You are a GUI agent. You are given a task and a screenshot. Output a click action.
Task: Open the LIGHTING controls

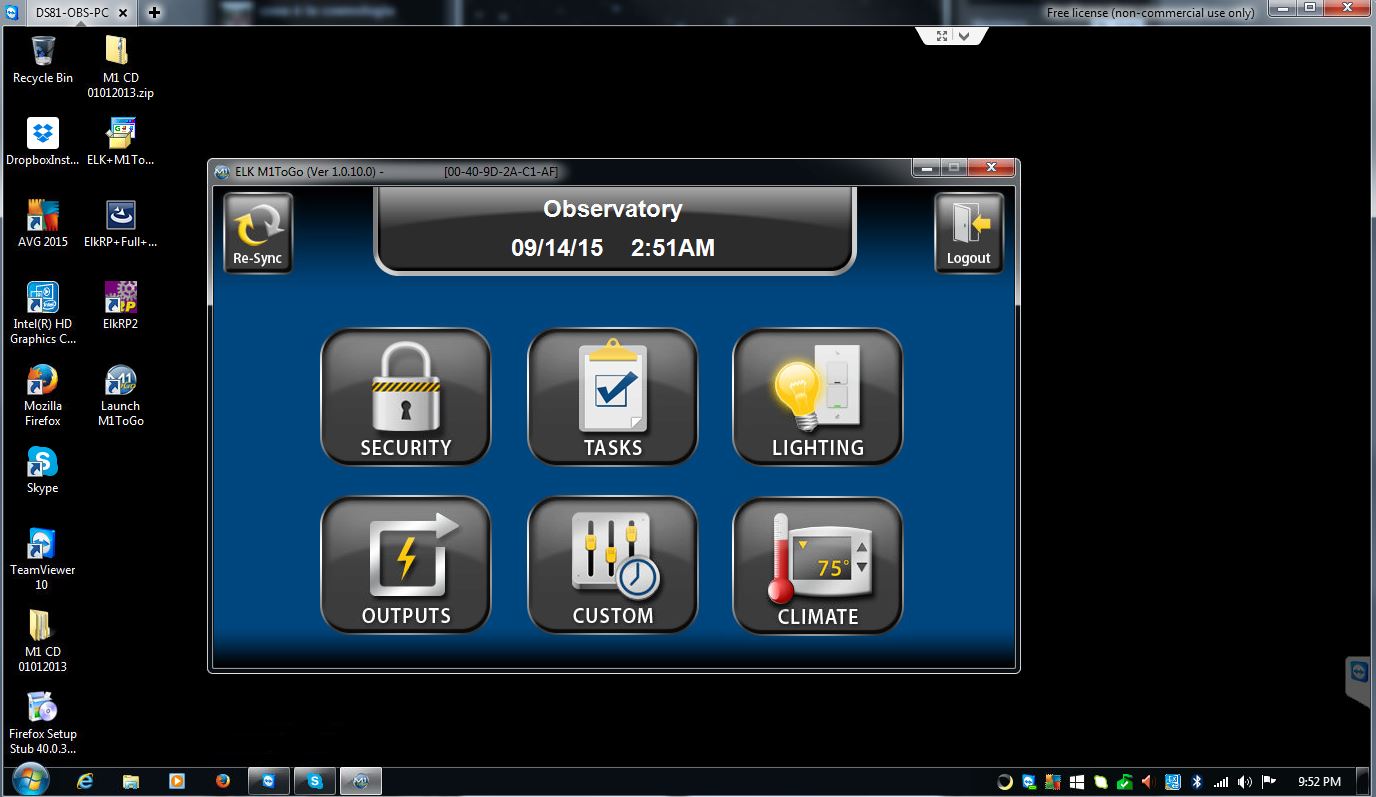tap(817, 397)
